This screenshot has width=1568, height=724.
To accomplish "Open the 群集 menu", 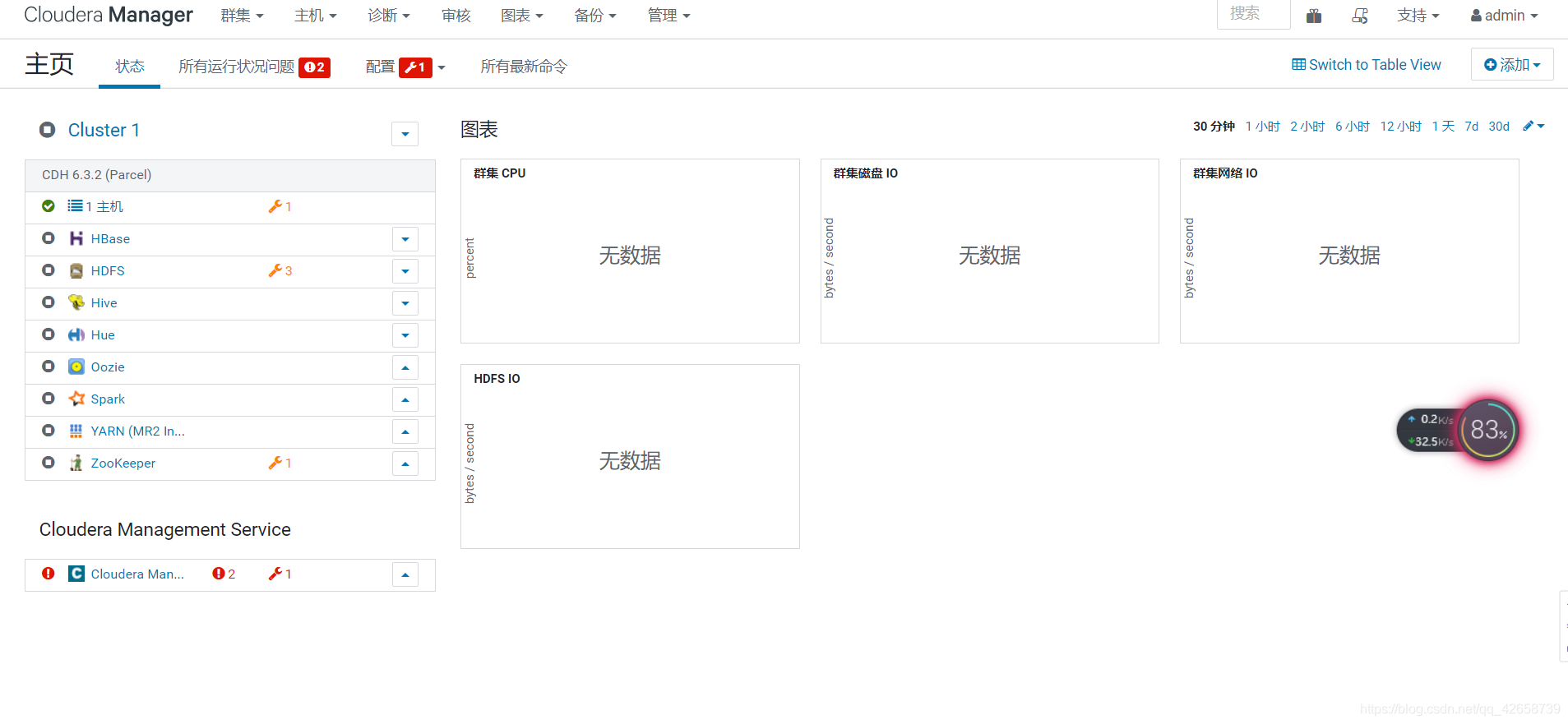I will click(242, 16).
